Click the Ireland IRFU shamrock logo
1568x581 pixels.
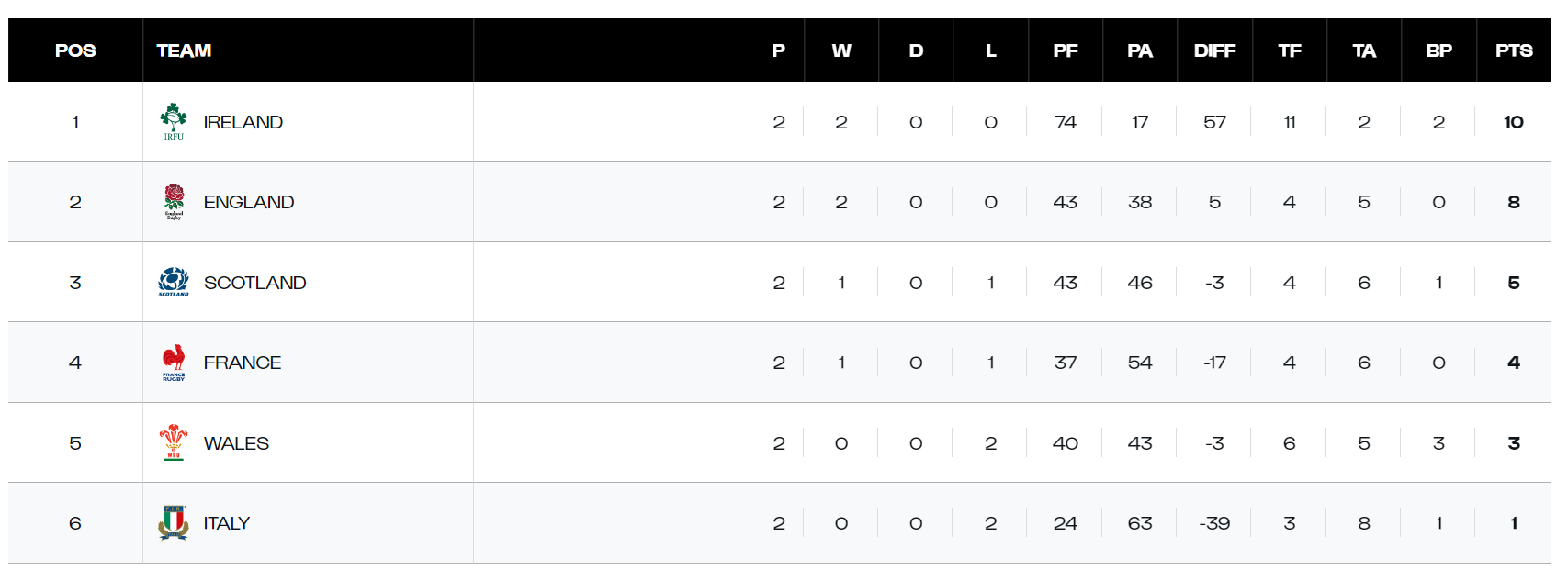click(x=174, y=121)
